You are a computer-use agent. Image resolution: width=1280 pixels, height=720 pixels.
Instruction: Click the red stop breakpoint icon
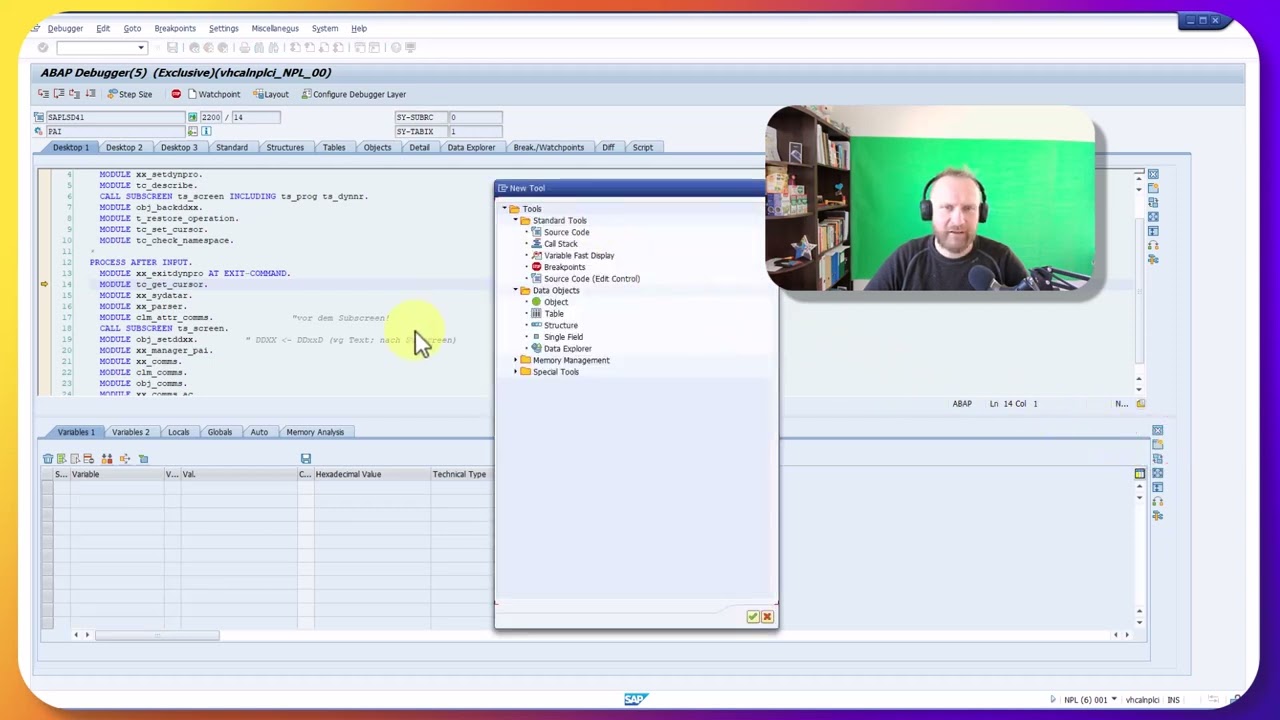(x=176, y=94)
